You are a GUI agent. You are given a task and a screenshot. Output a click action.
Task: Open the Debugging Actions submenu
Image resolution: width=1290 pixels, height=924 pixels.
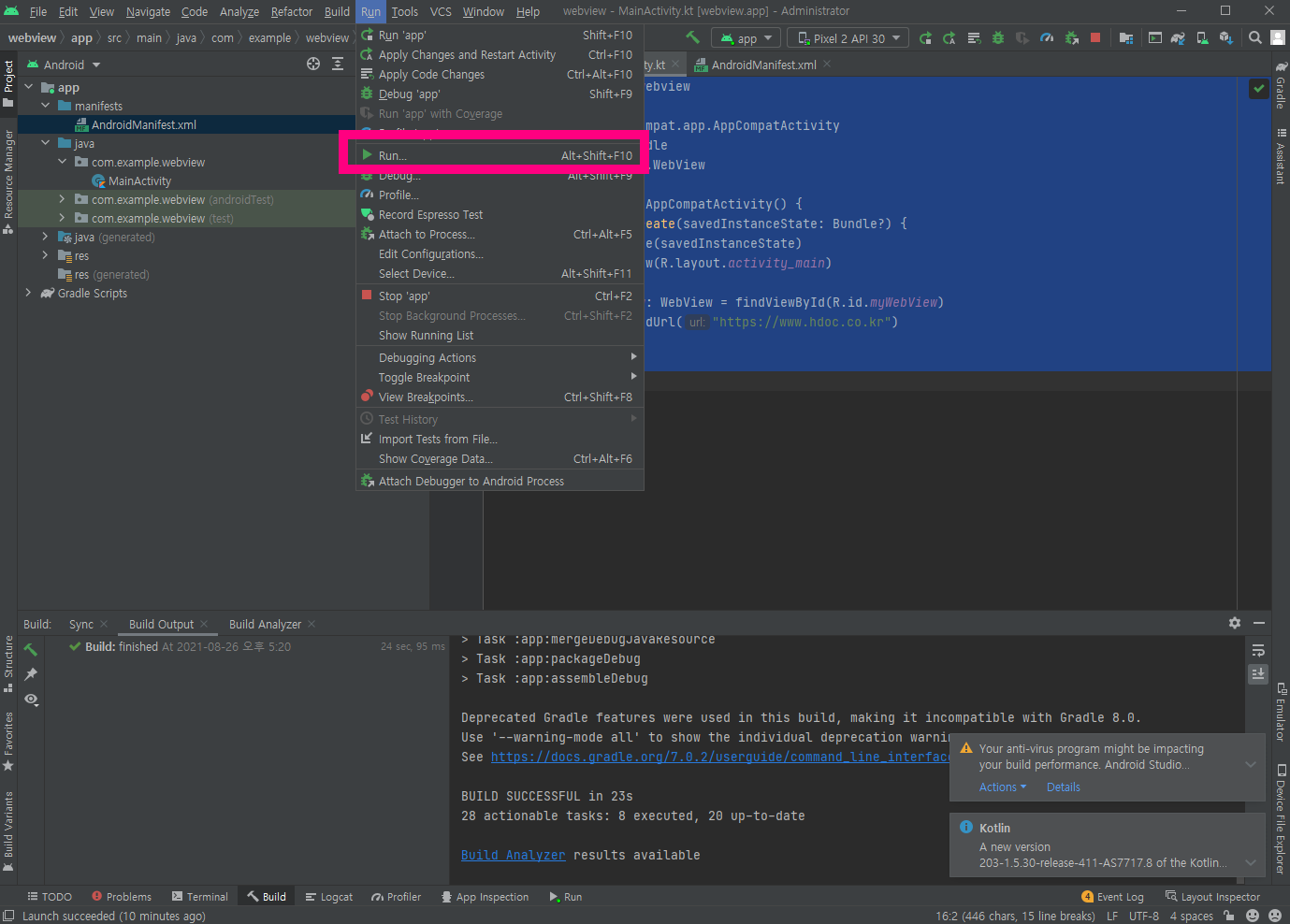tap(500, 357)
